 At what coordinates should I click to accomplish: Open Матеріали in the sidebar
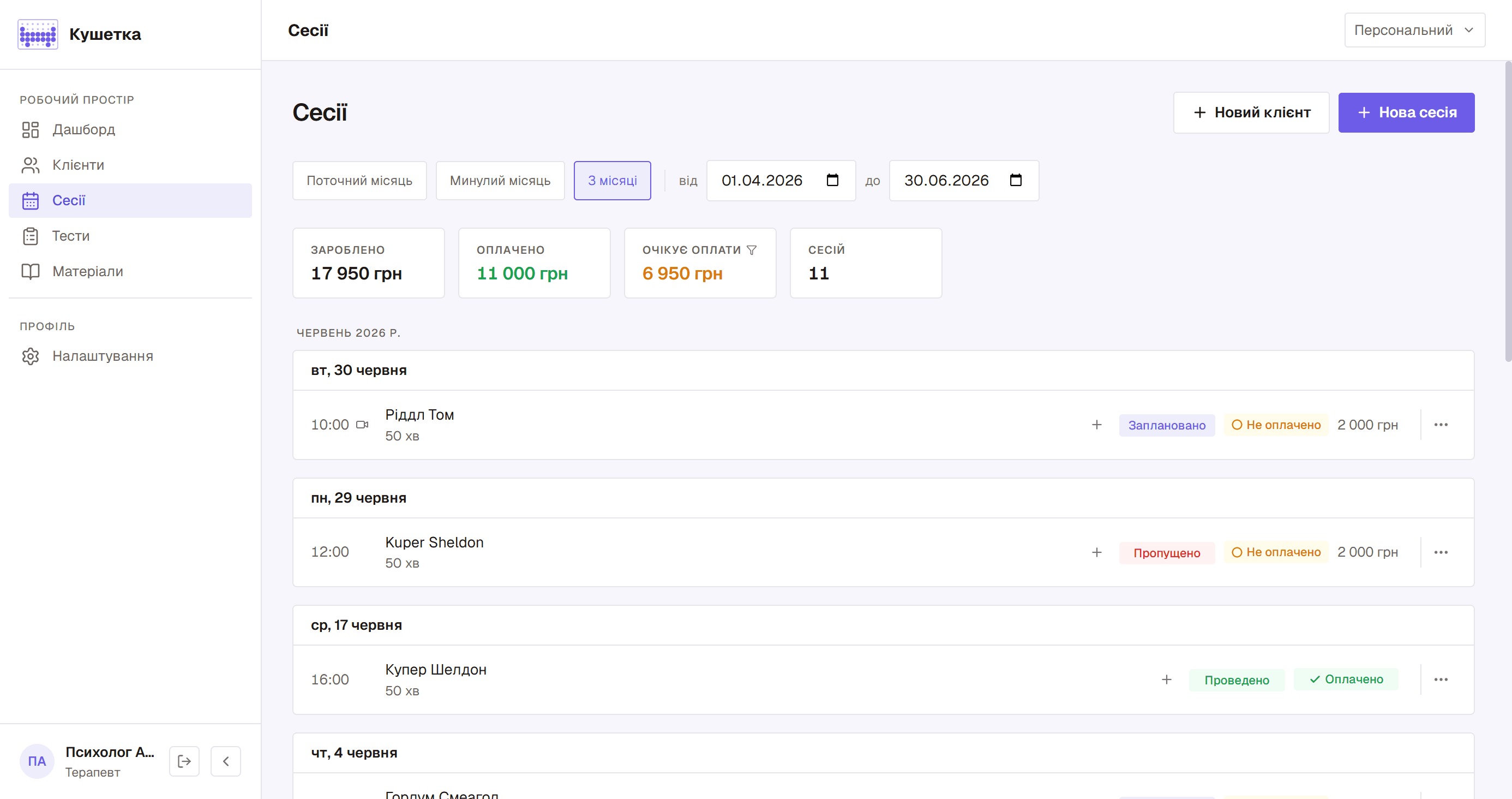[x=130, y=271]
